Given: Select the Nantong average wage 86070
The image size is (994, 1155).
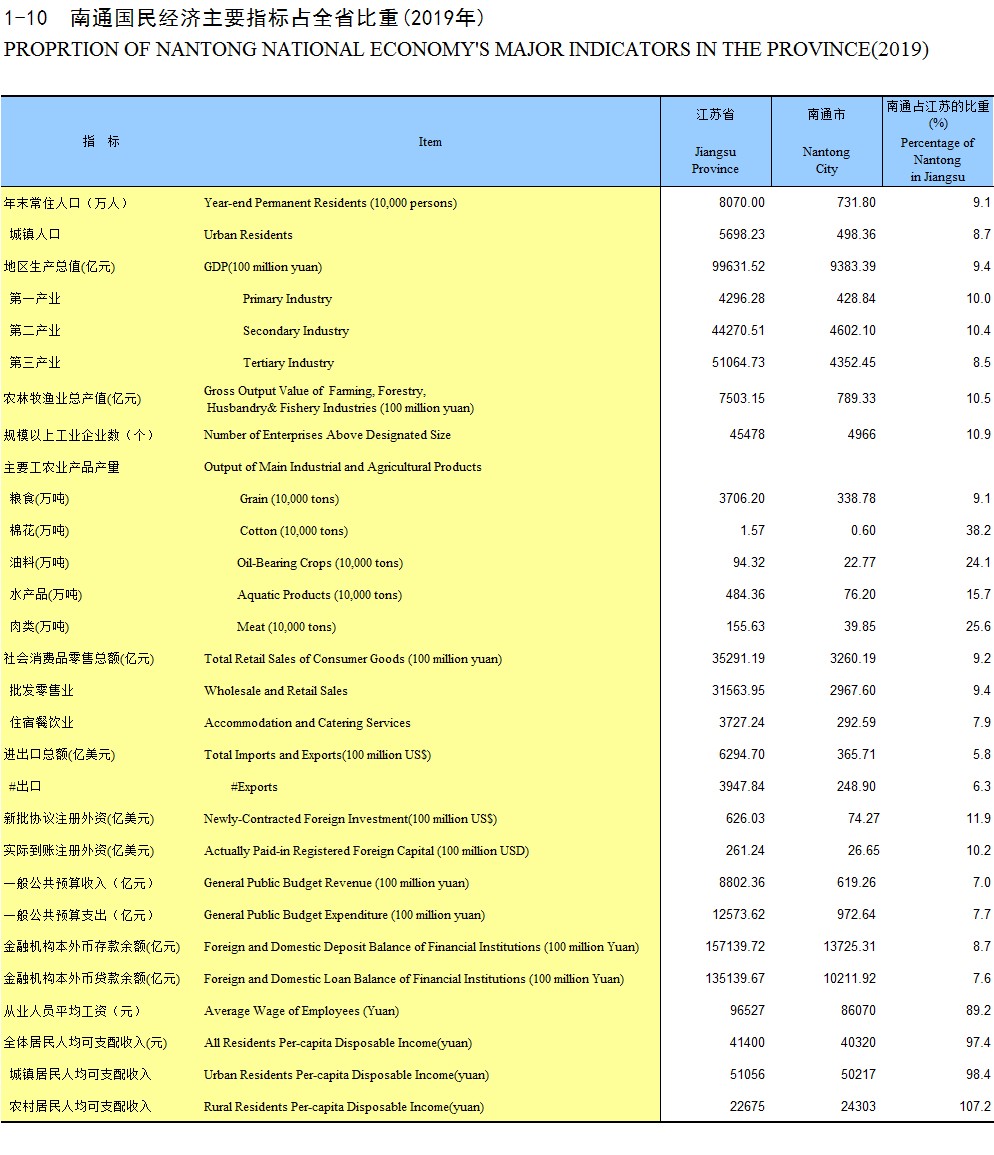Looking at the screenshot, I should click(858, 1011).
